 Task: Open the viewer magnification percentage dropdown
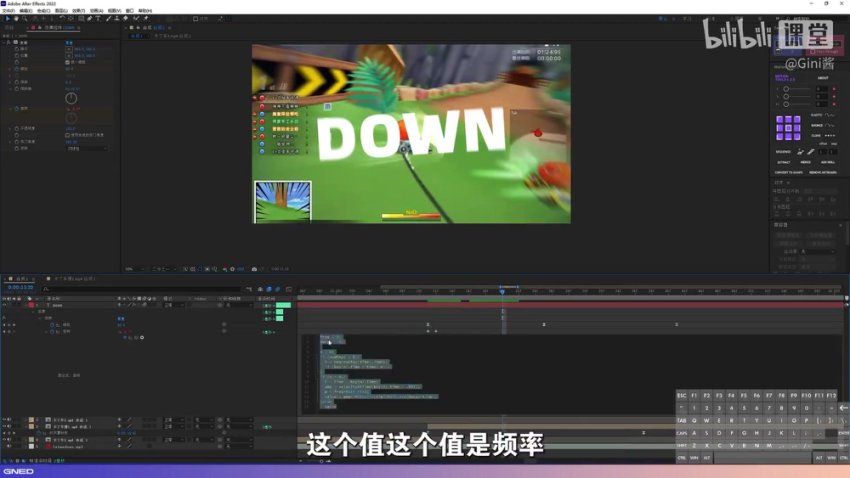(x=130, y=269)
